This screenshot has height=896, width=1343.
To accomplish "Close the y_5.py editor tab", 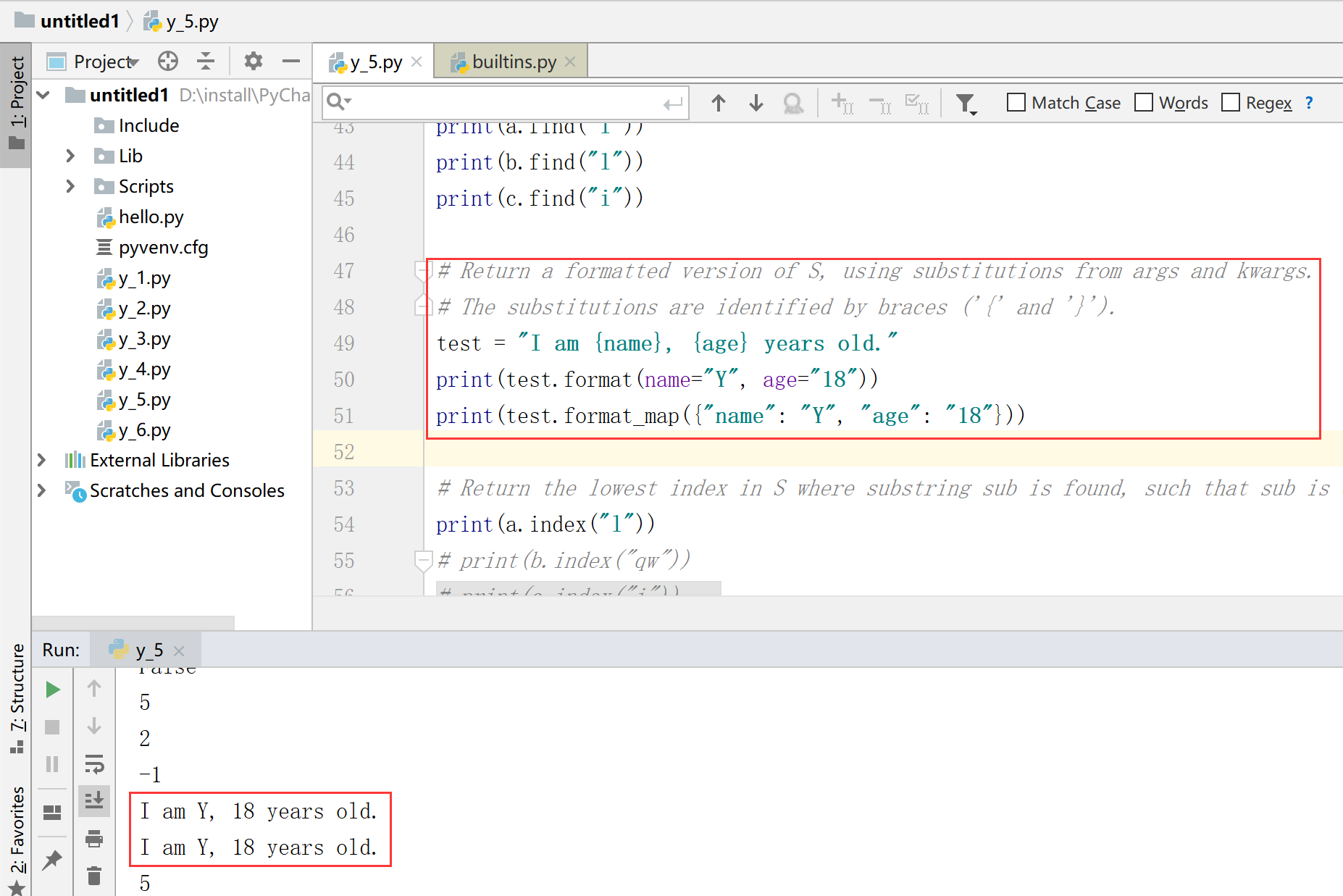I will coord(417,62).
